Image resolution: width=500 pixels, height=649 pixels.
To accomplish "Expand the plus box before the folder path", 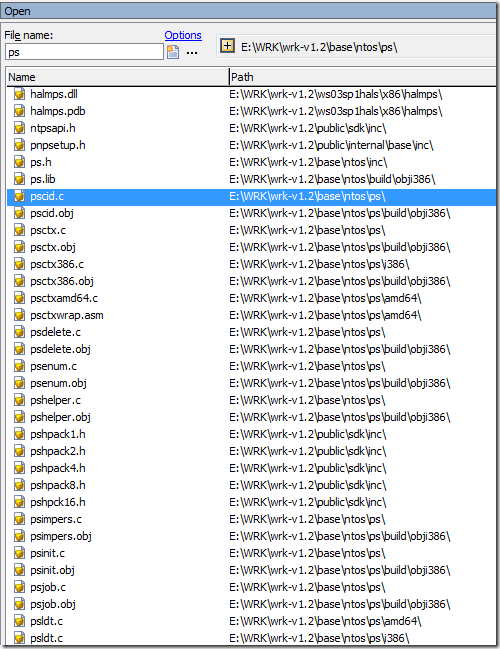I will [227, 46].
